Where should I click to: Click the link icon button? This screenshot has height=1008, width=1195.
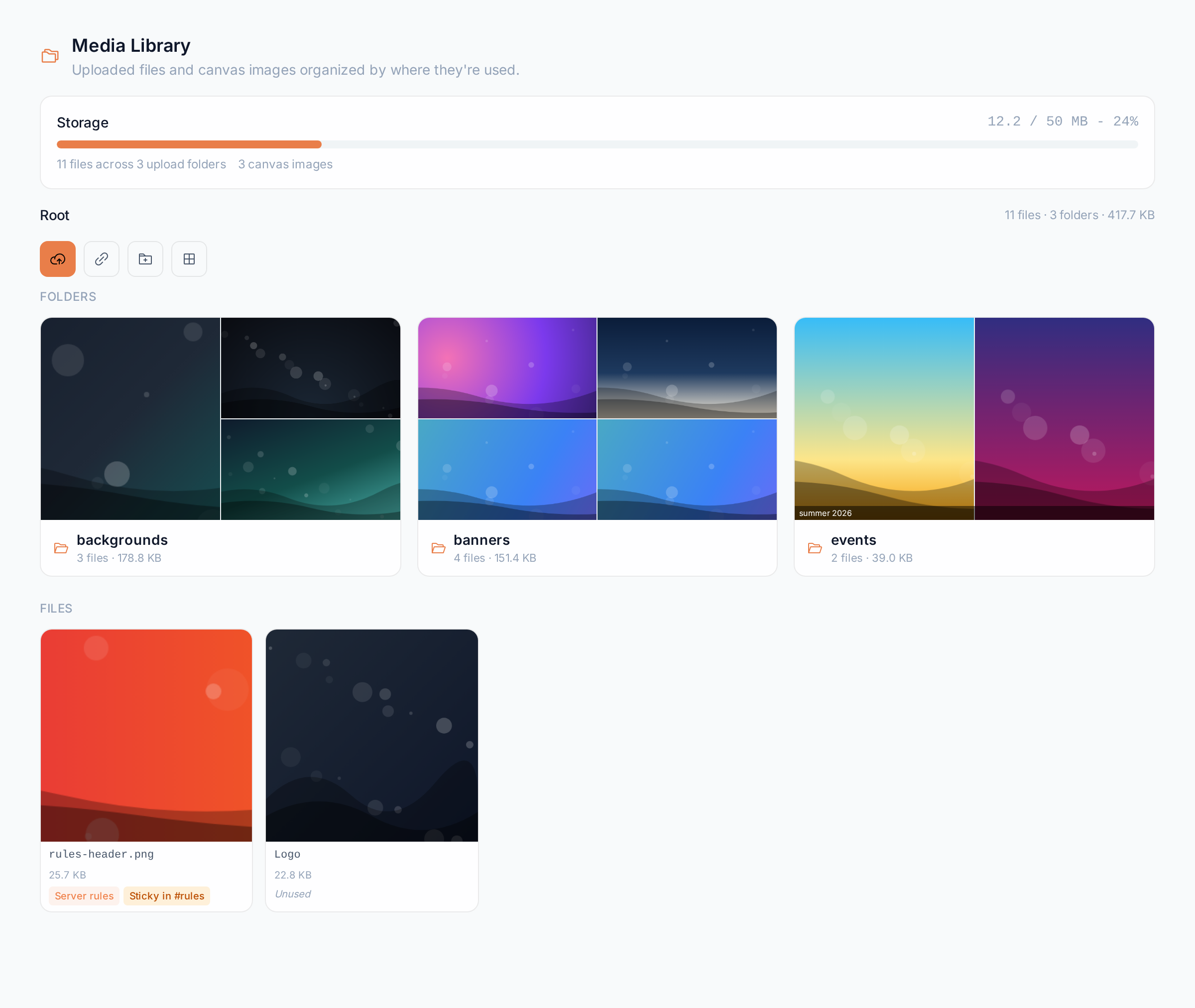102,259
